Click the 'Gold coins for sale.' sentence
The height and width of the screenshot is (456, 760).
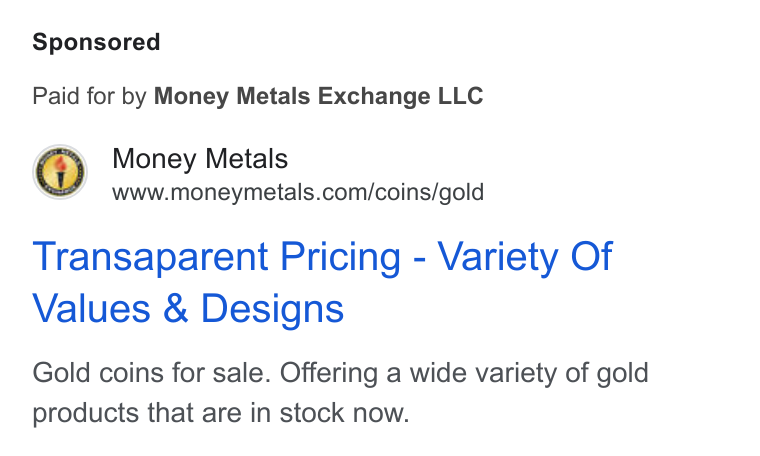(x=151, y=373)
